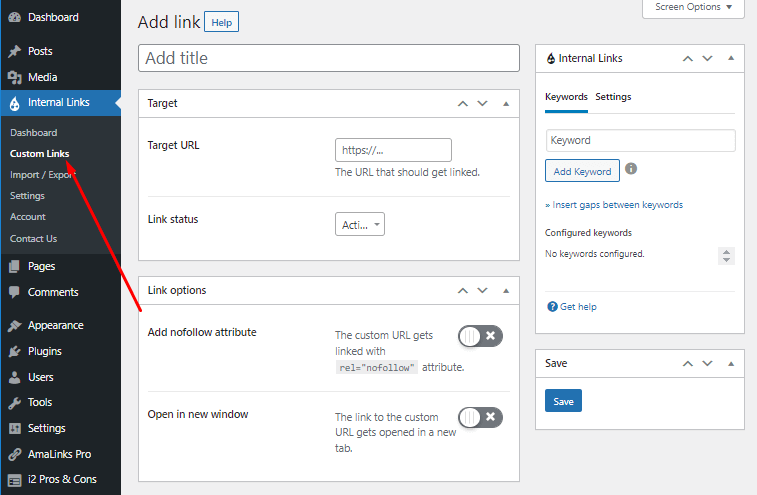757x495 pixels.
Task: Click the Add Keyword button
Action: pos(582,171)
